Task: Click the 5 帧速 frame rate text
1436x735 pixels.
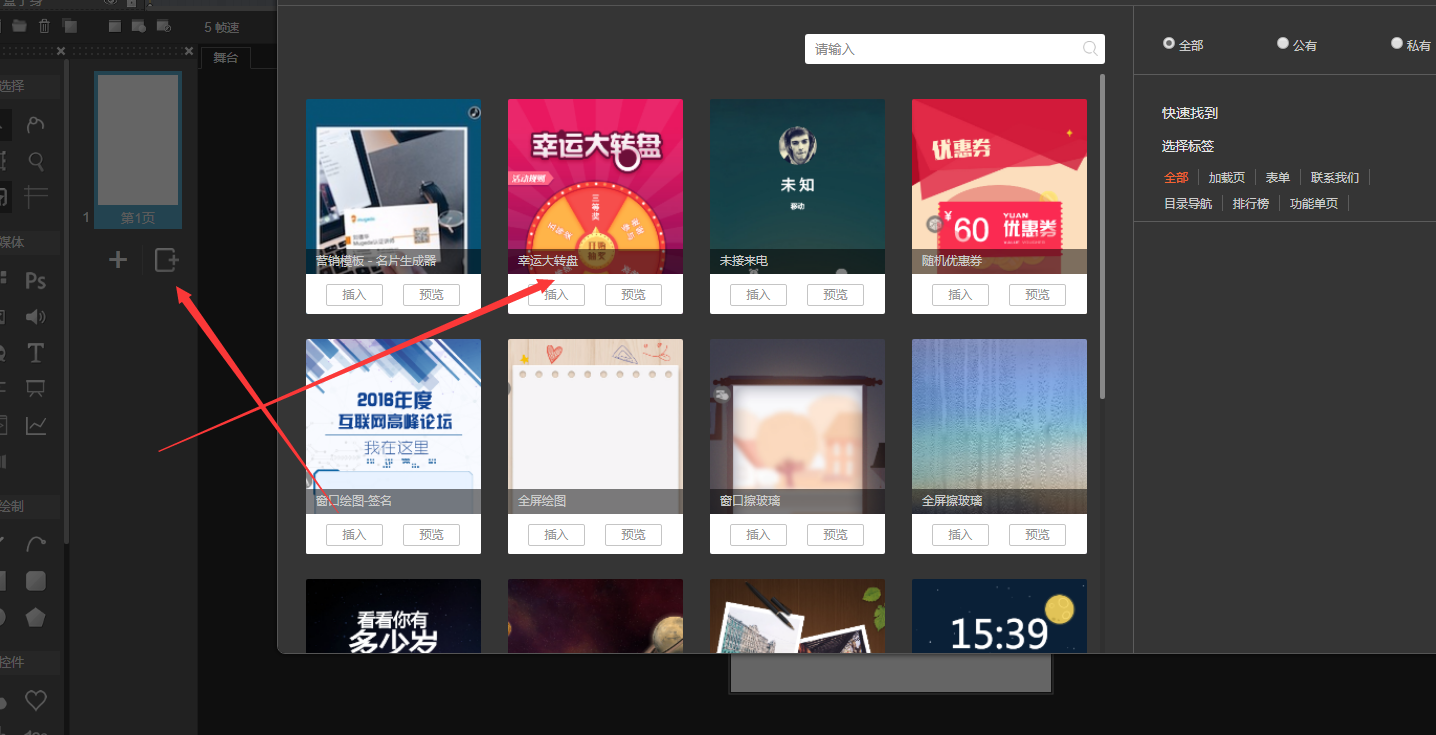Action: click(x=222, y=27)
